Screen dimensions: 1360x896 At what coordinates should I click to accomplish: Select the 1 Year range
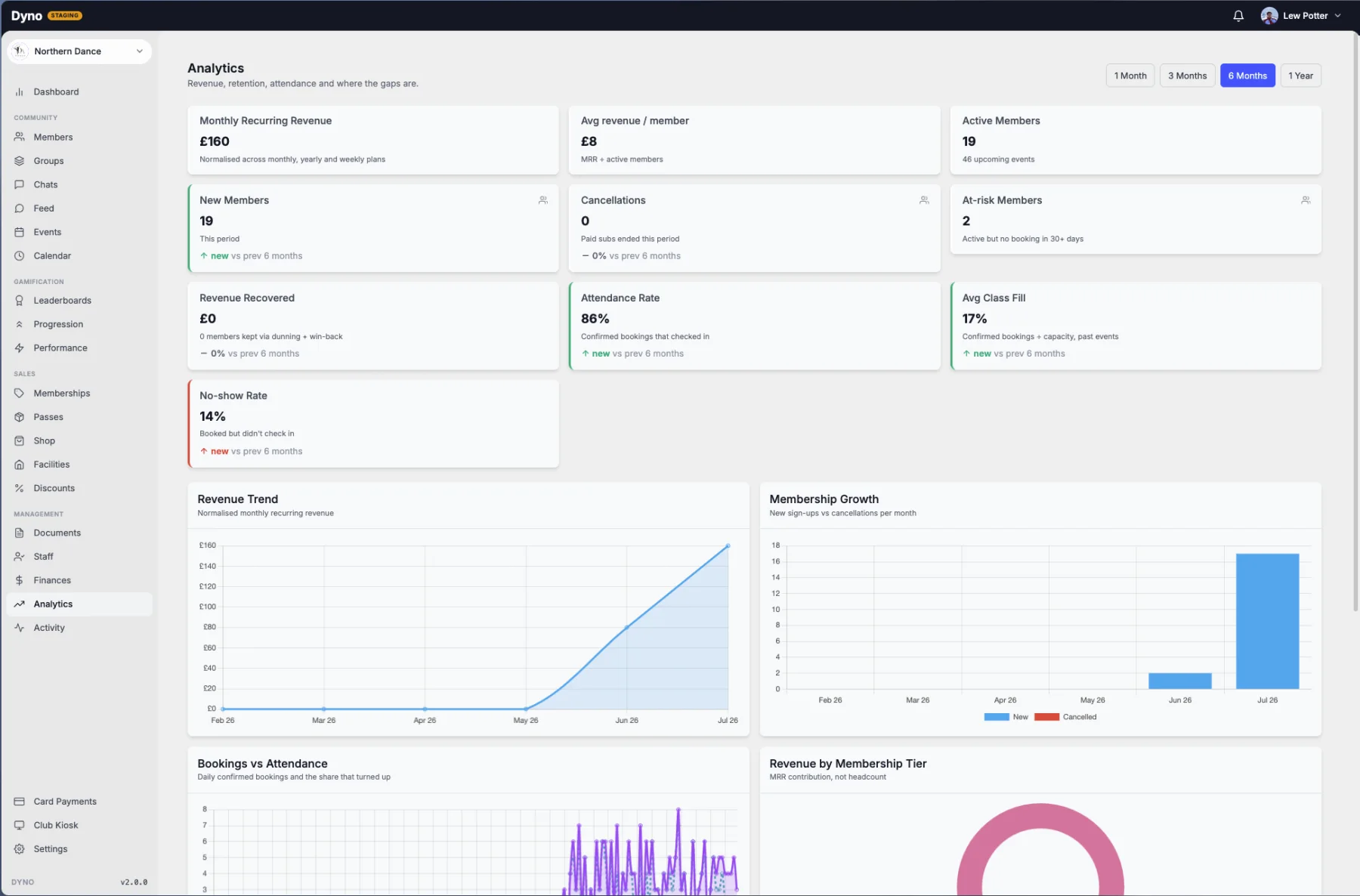pos(1300,76)
